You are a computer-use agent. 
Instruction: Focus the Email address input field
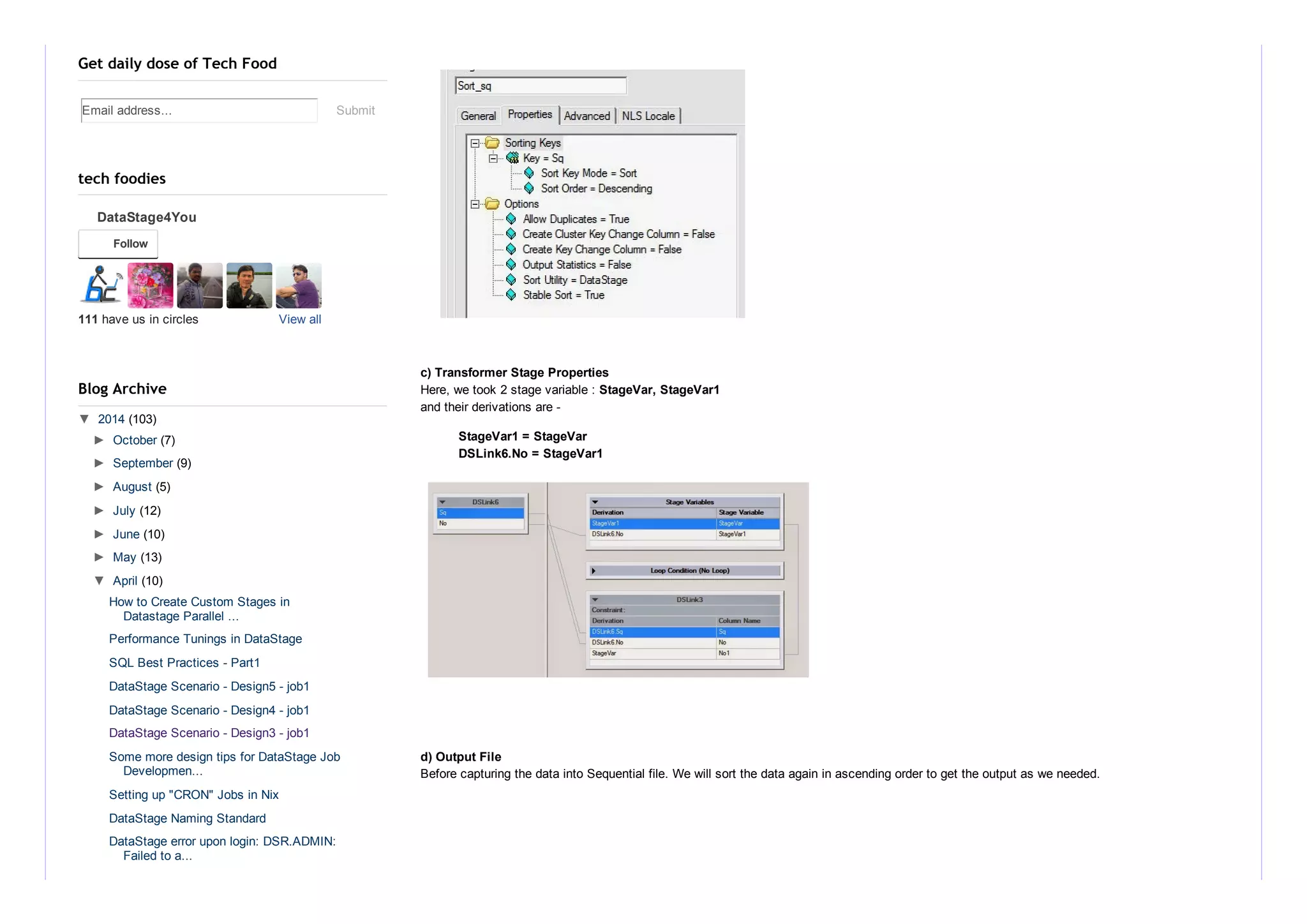click(198, 110)
